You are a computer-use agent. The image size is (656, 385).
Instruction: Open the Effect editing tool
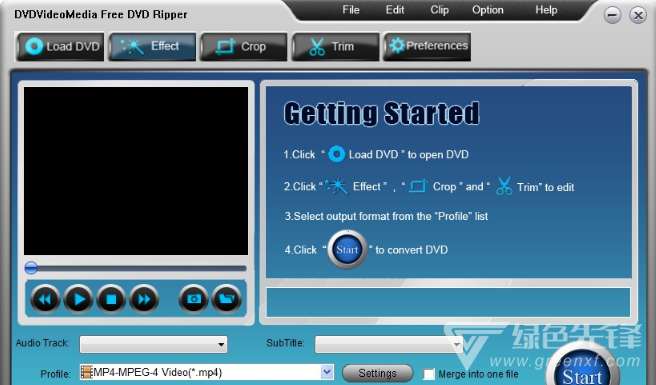(x=152, y=46)
